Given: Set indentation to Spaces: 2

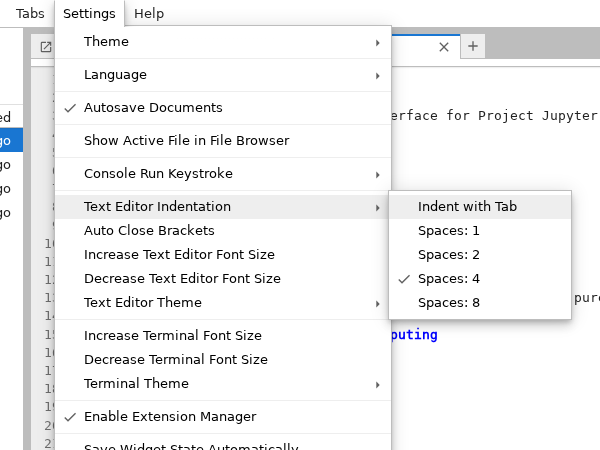Looking at the screenshot, I should tap(480, 254).
